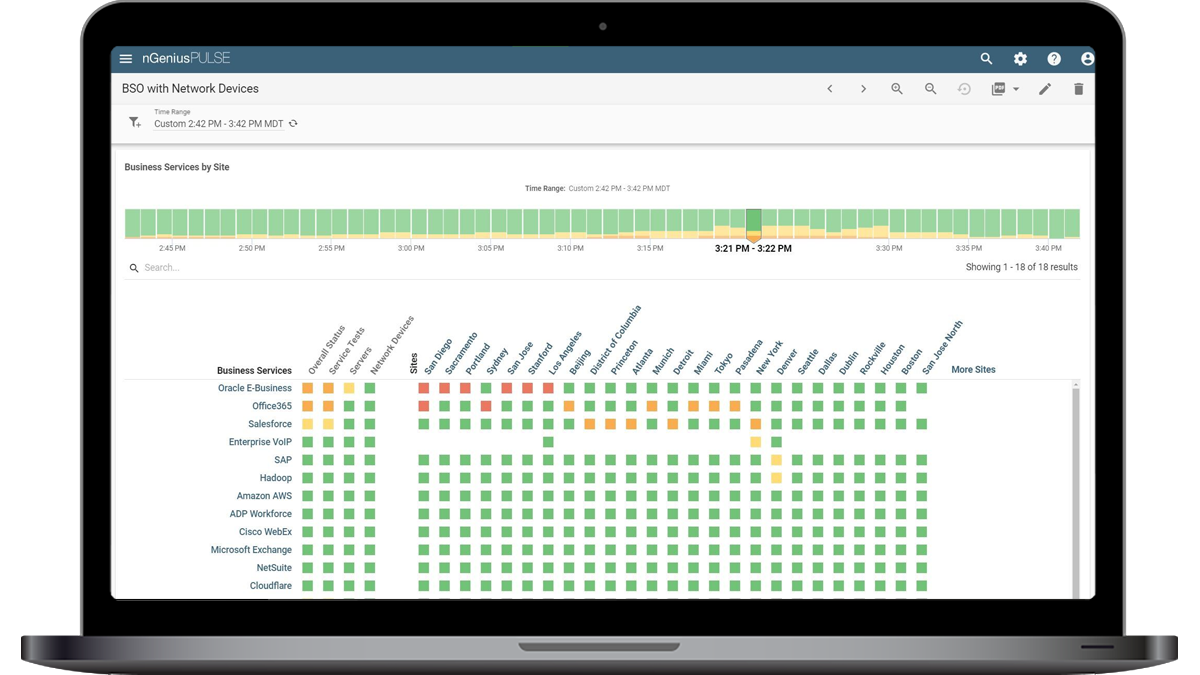Click Enterprise VoIP Network Devices green cell
Image resolution: width=1200 pixels, height=675 pixels.
click(370, 442)
